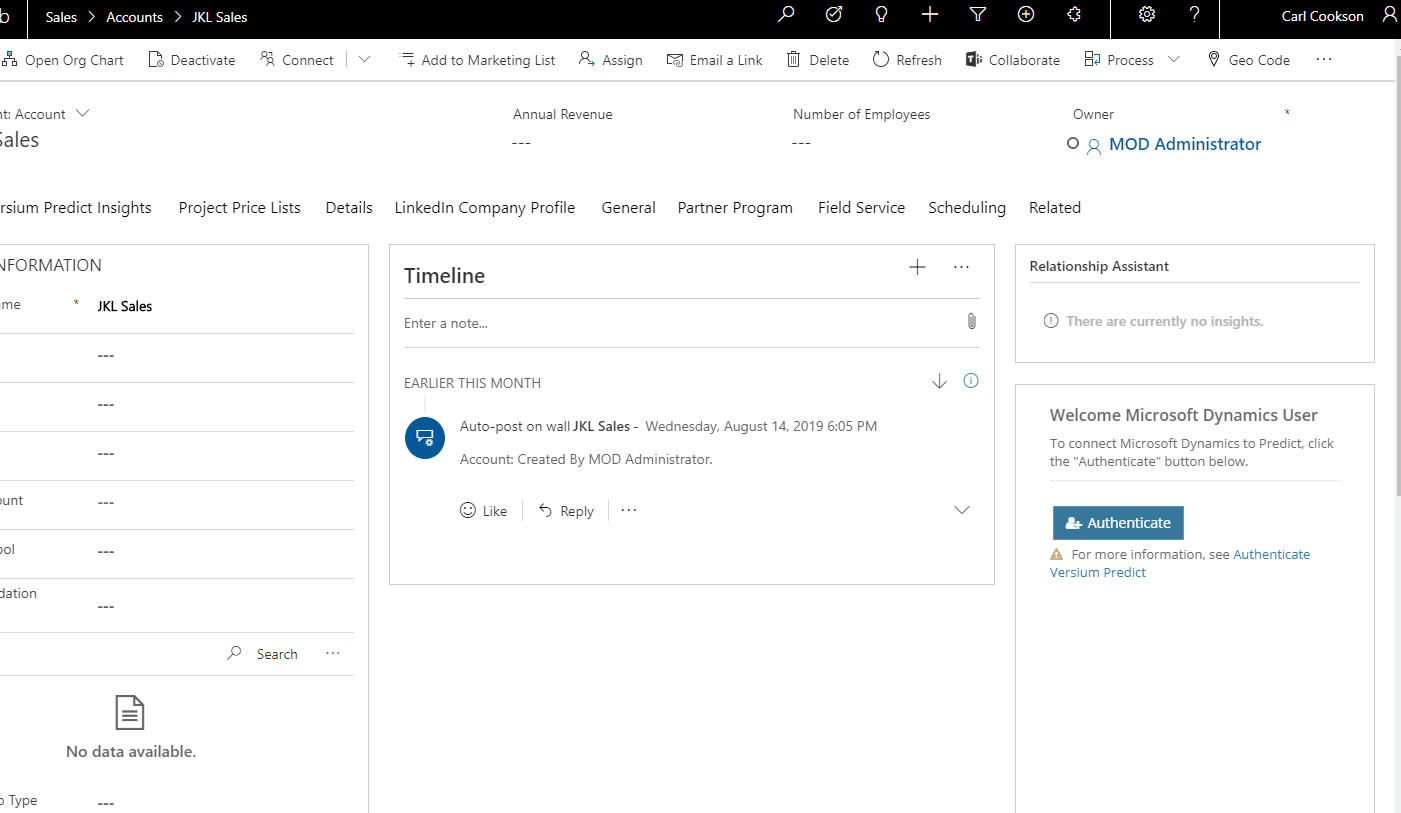Attach file with paperclip icon
This screenshot has height=813, width=1401.
click(971, 321)
